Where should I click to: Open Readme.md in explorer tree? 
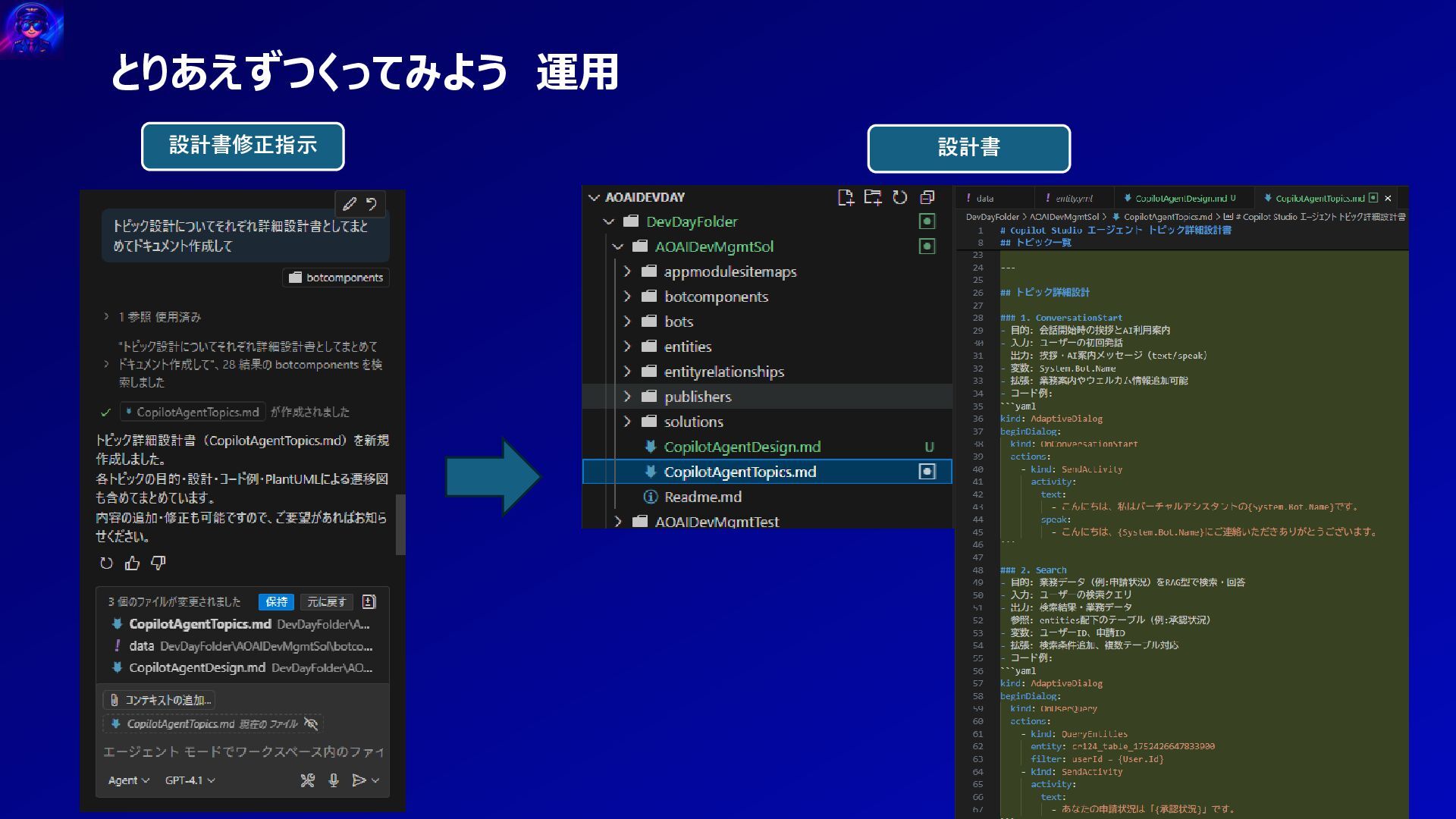[x=767, y=497]
